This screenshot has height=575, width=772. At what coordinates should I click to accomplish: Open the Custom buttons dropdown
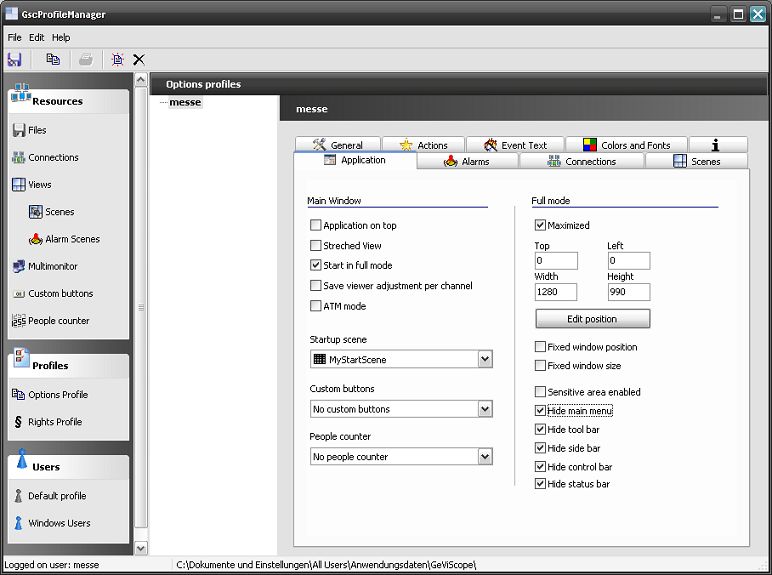coord(484,409)
